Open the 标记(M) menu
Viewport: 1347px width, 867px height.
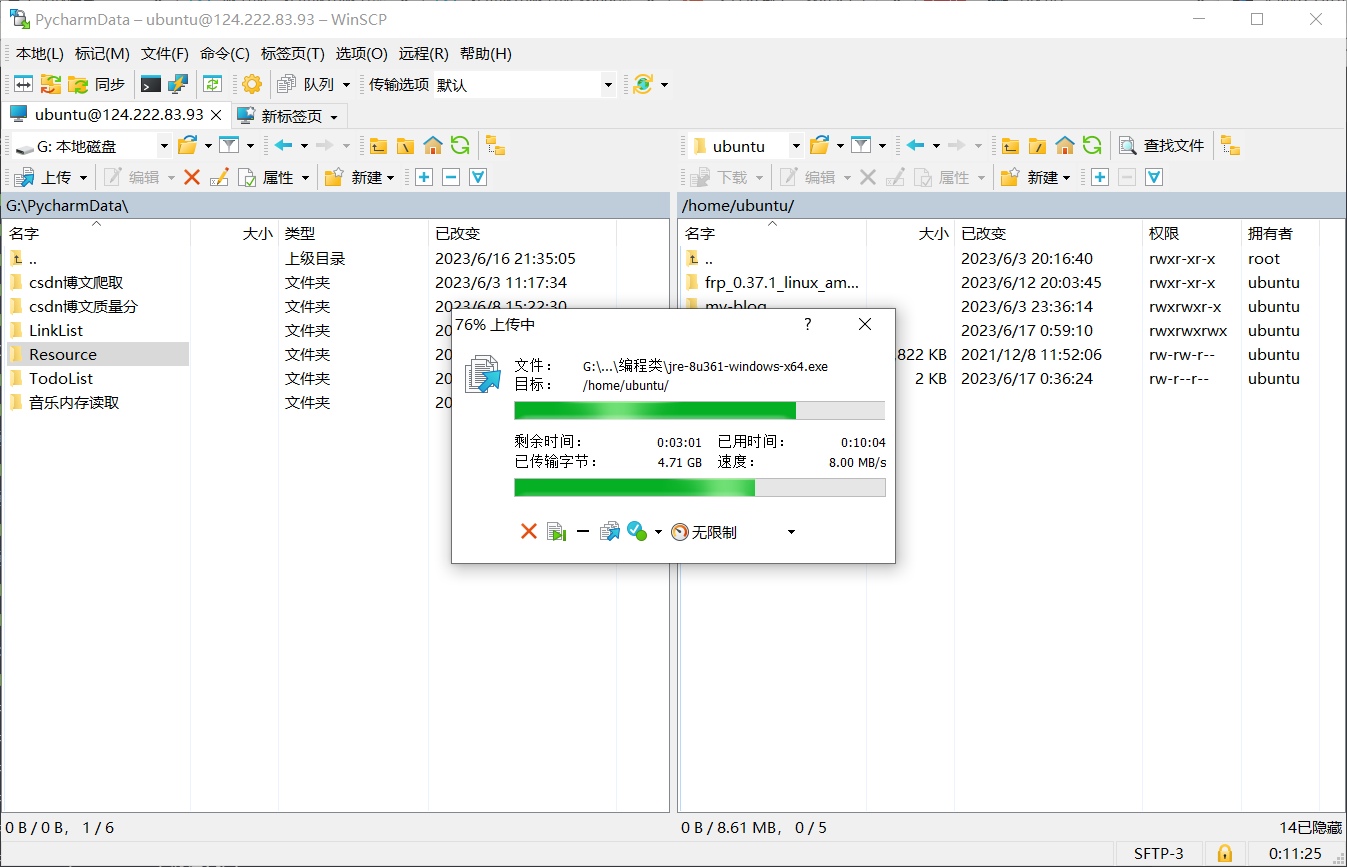(x=102, y=53)
